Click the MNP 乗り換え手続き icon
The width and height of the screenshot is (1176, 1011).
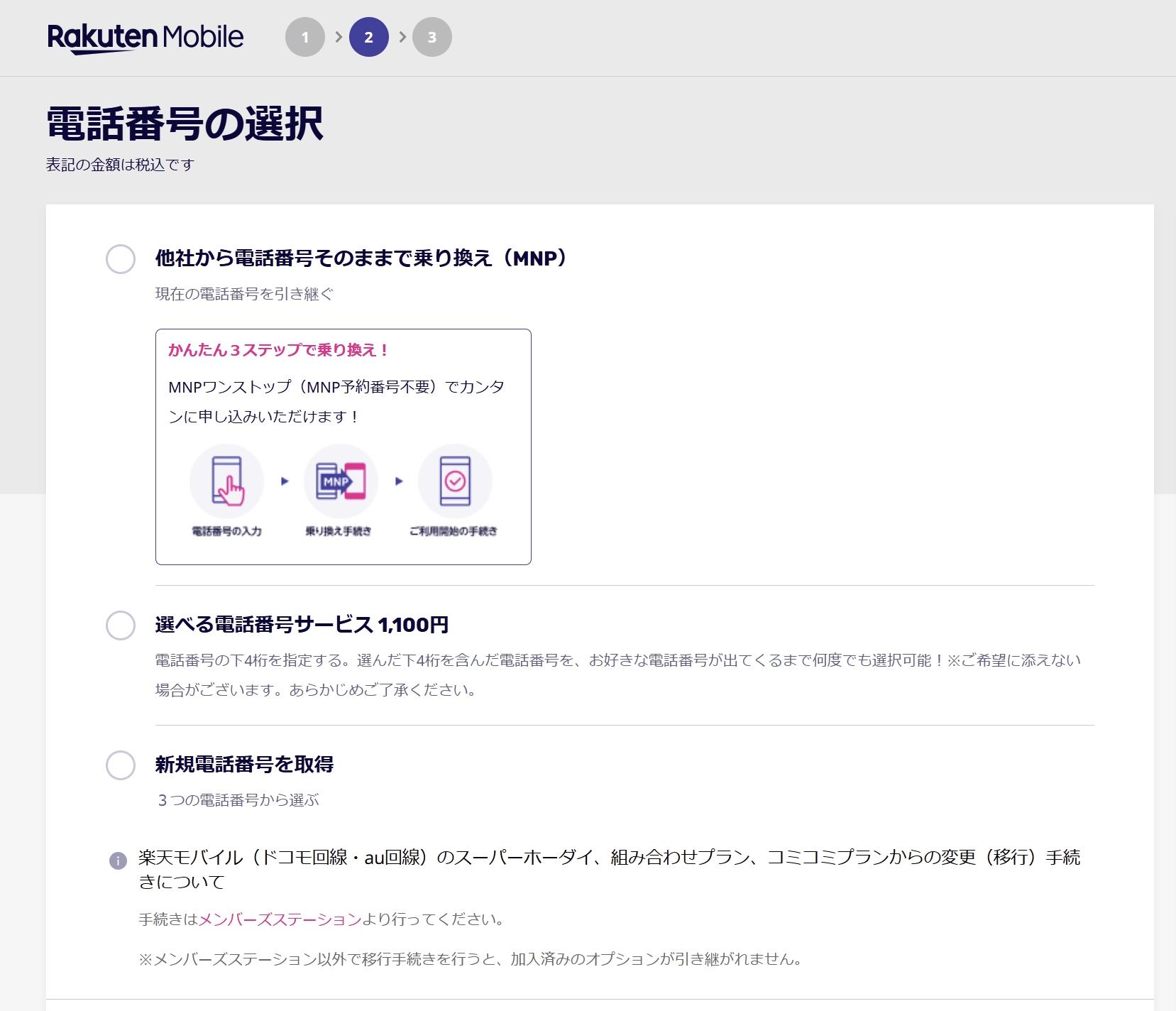pos(341,481)
